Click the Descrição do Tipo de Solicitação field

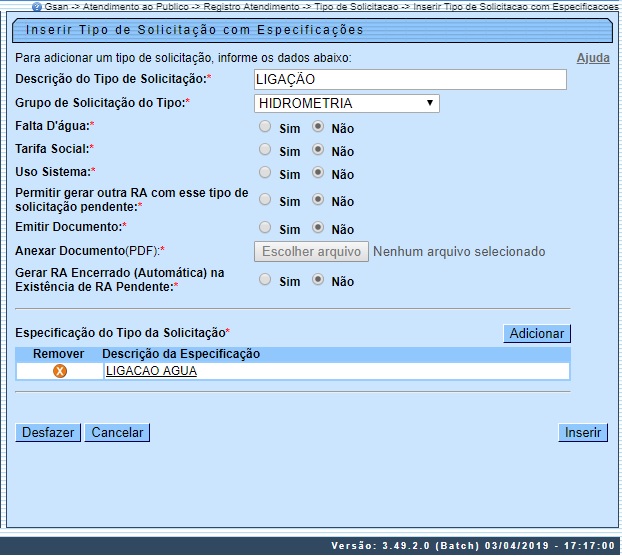tap(410, 79)
